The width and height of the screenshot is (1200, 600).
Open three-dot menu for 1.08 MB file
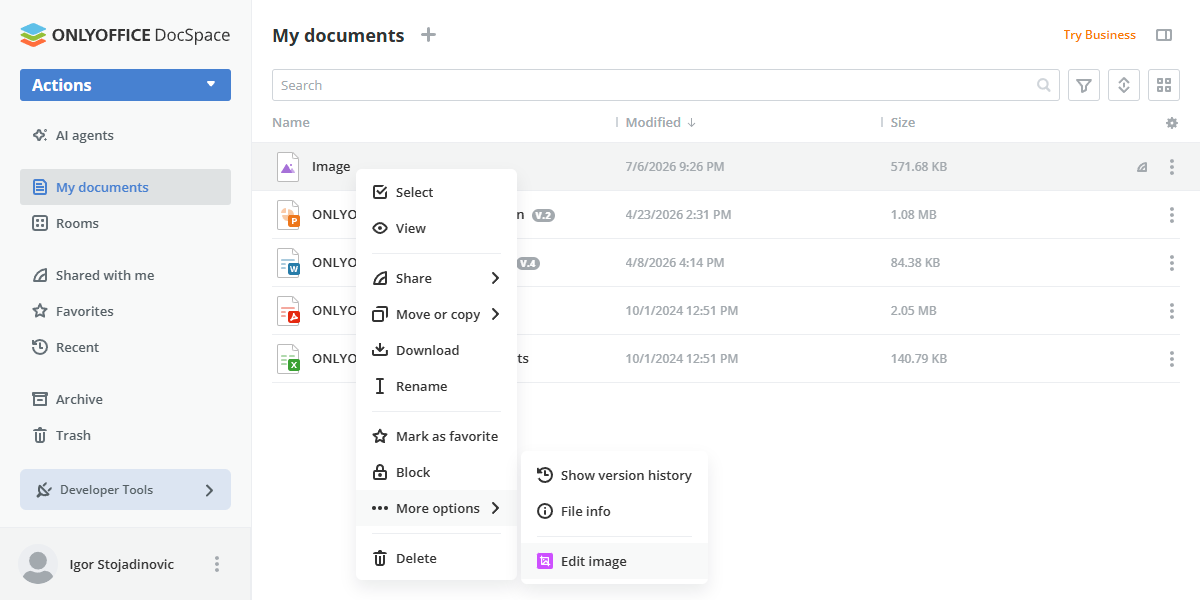pyautogui.click(x=1172, y=215)
